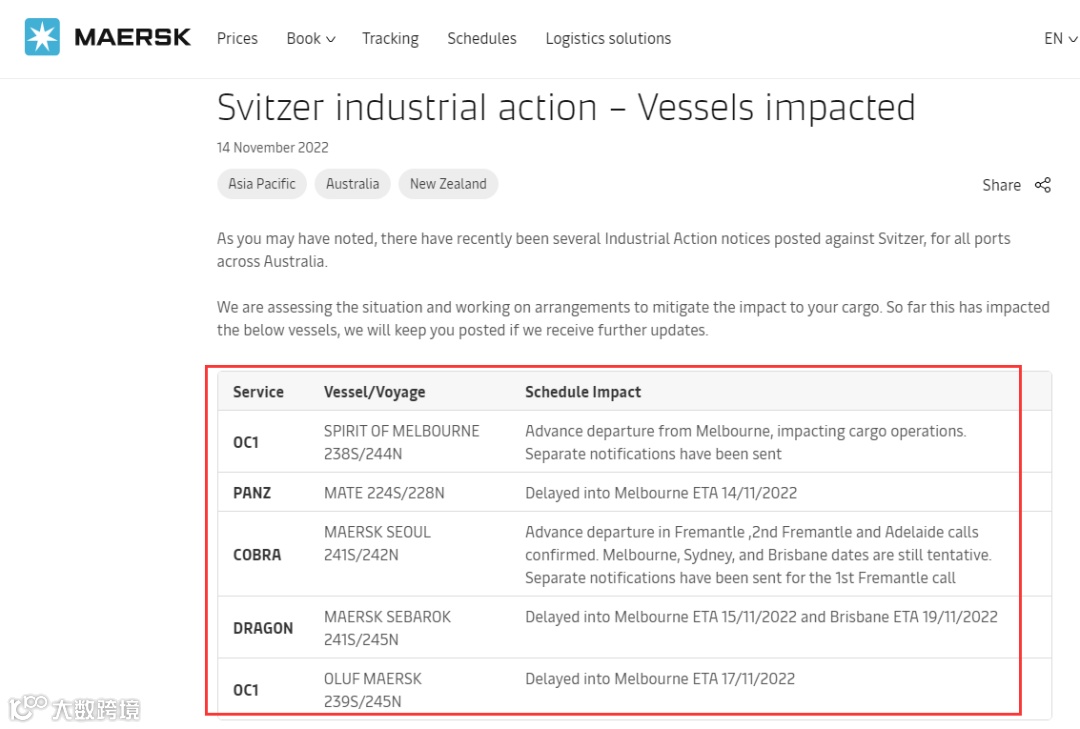Click the Asia Pacific tag
The height and width of the screenshot is (729, 1080).
tap(262, 184)
